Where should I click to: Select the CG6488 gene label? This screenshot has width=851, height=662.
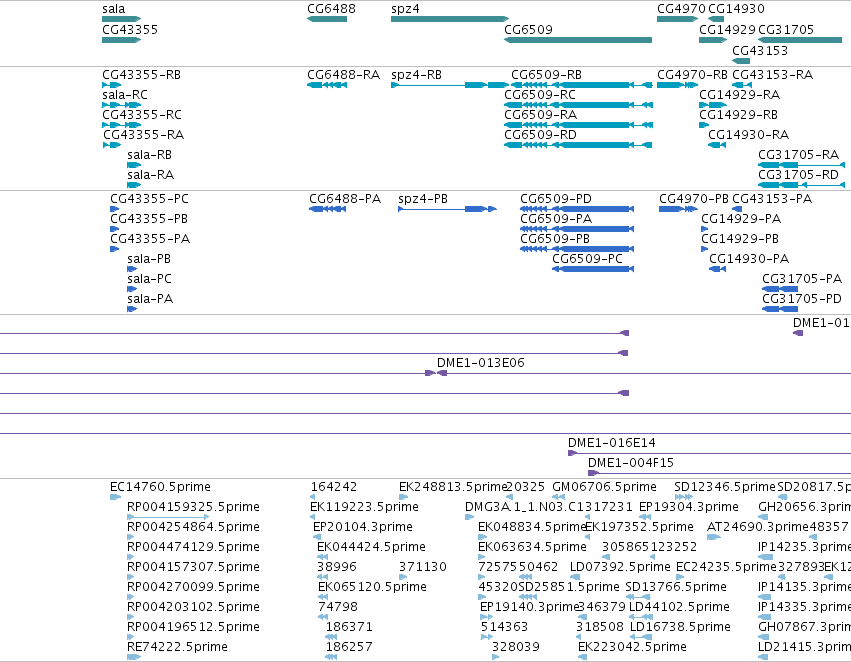[331, 9]
